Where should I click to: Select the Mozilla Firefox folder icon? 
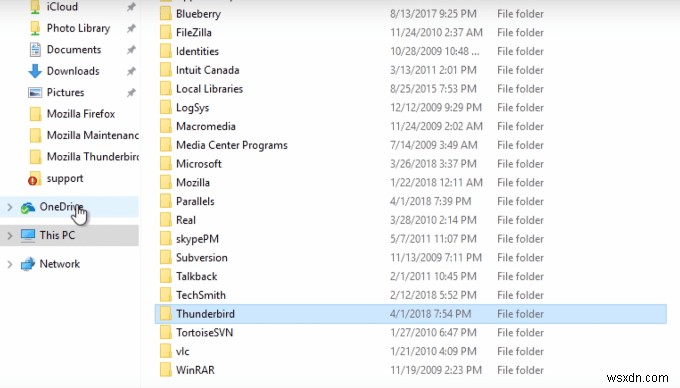click(x=35, y=114)
